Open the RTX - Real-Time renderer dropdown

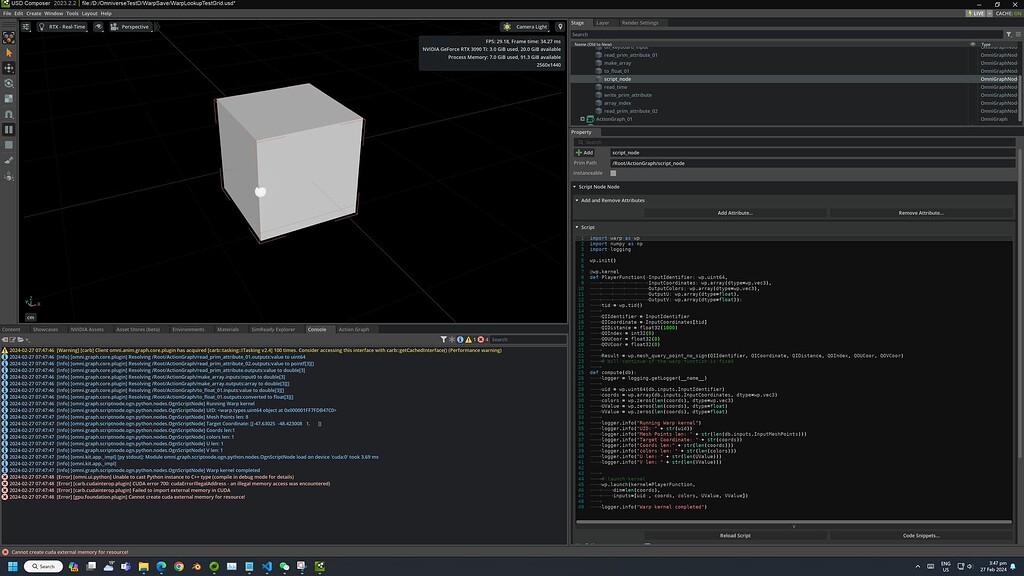(70, 27)
